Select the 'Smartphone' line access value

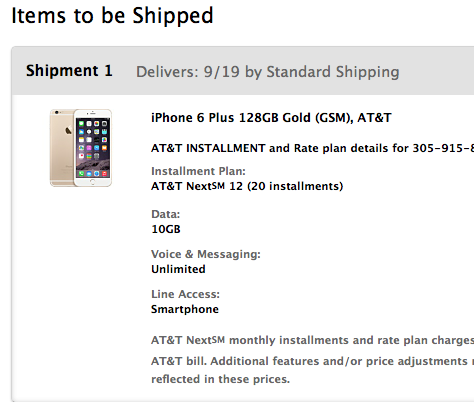pos(185,309)
